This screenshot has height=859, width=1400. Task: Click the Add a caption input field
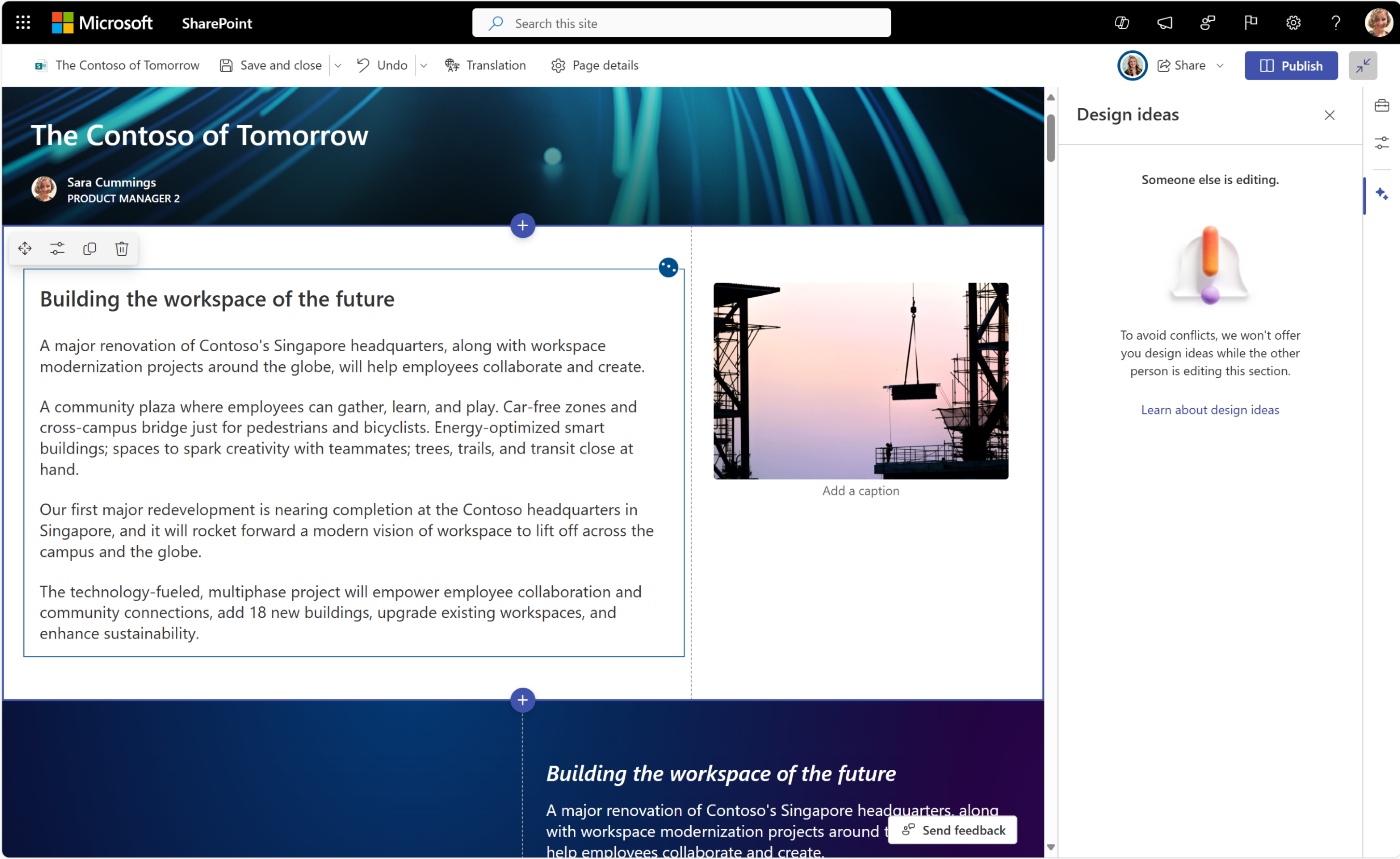(x=861, y=491)
